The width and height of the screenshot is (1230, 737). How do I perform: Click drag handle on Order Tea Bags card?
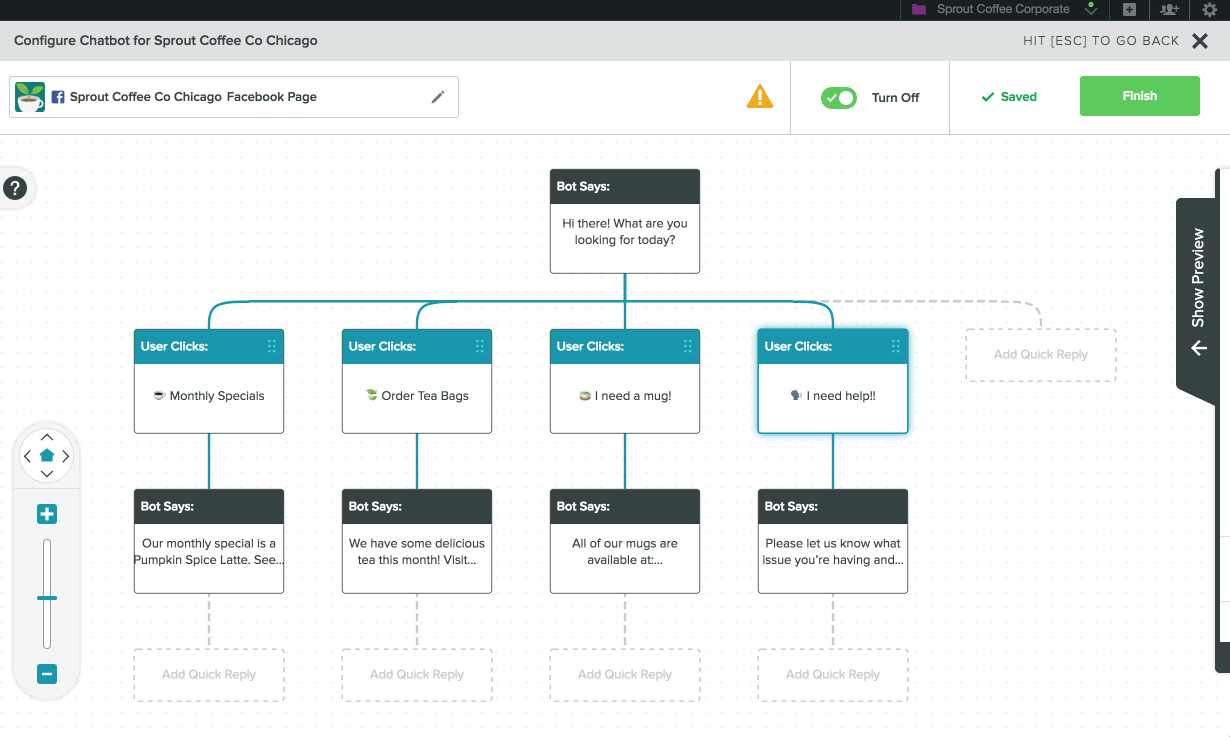(480, 346)
